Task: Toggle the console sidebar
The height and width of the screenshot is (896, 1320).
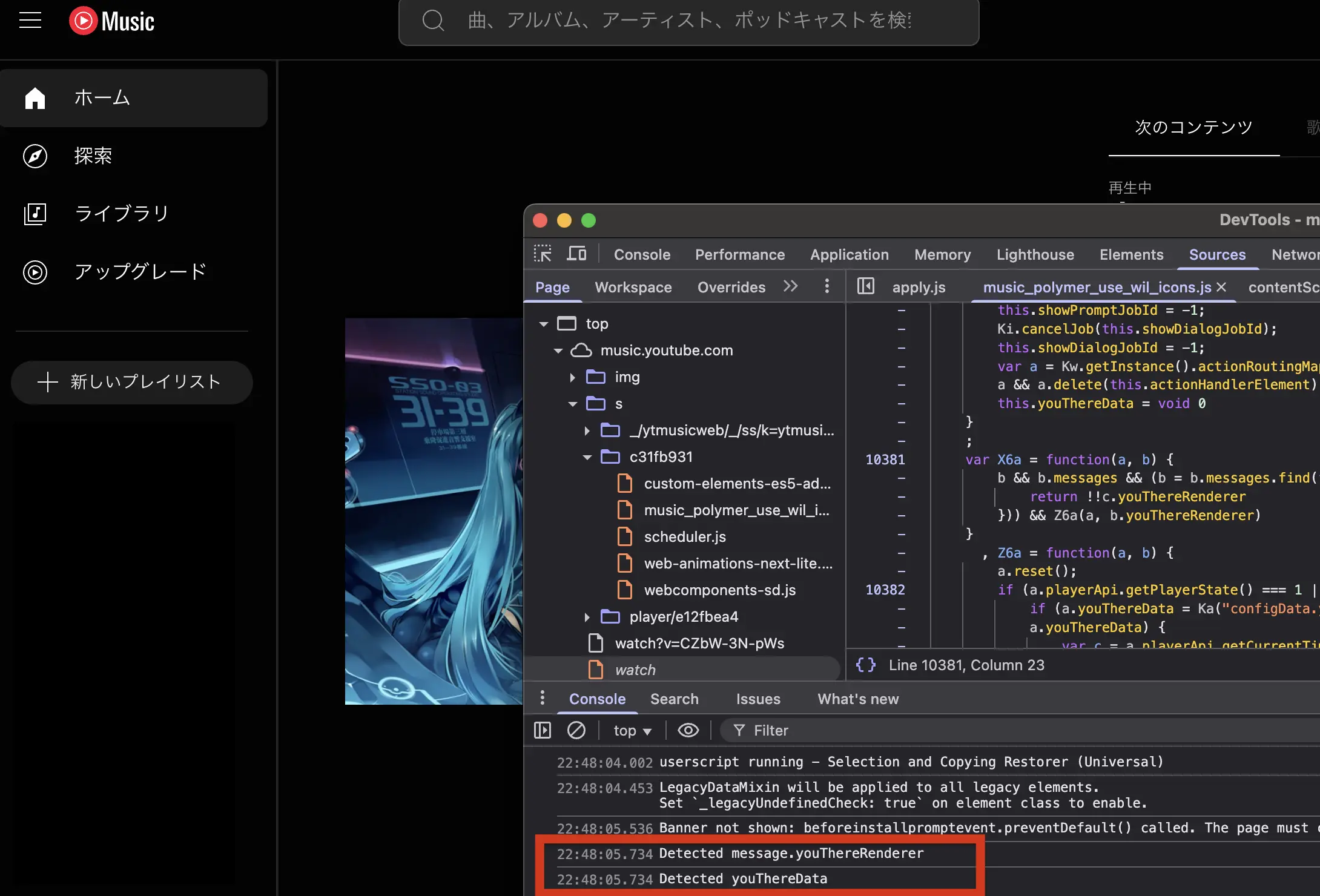Action: coord(543,731)
